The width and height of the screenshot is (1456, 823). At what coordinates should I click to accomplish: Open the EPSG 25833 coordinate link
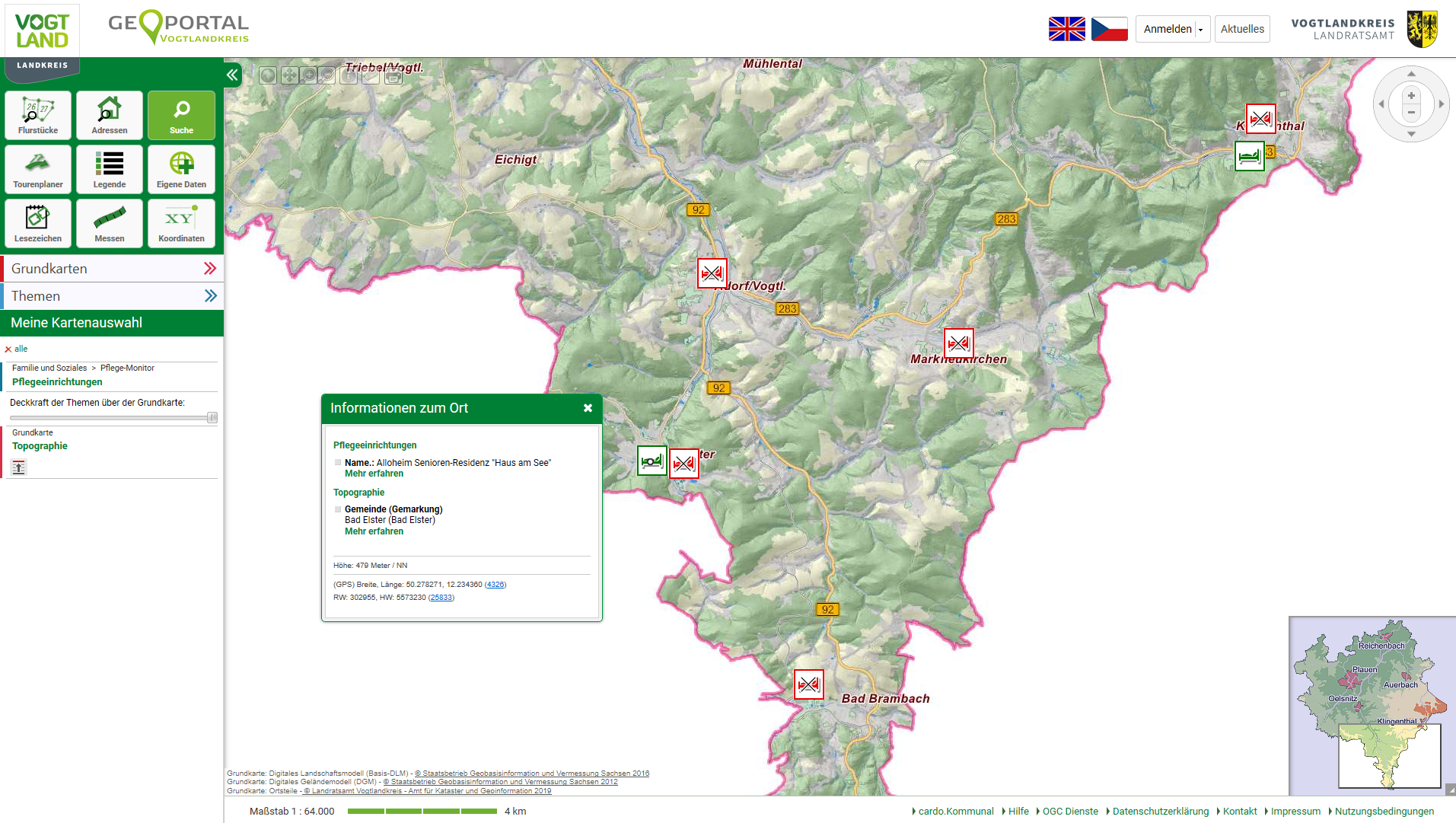pyautogui.click(x=441, y=598)
